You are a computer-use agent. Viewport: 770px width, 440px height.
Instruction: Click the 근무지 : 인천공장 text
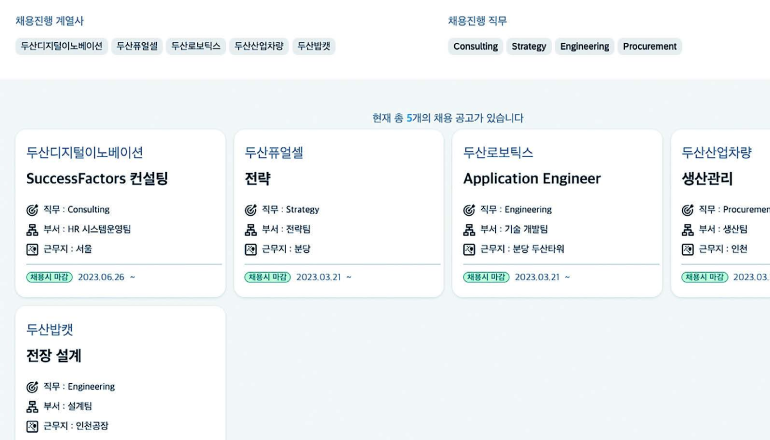tap(76, 426)
